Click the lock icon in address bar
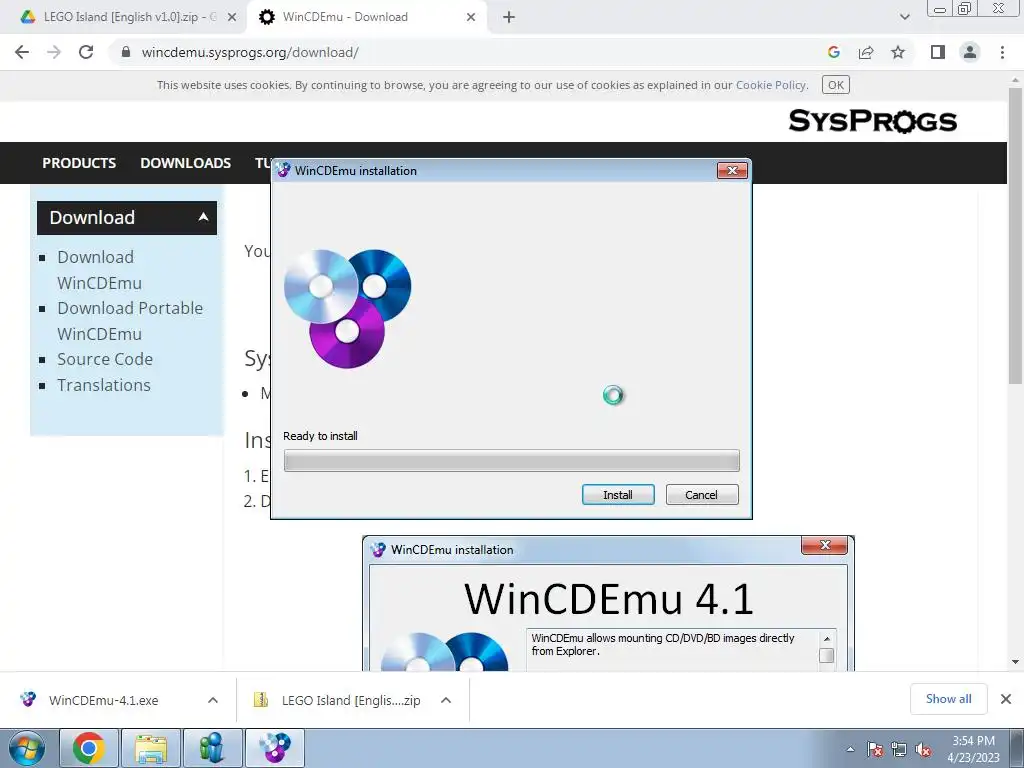The height and width of the screenshot is (768, 1024). pyautogui.click(x=126, y=52)
